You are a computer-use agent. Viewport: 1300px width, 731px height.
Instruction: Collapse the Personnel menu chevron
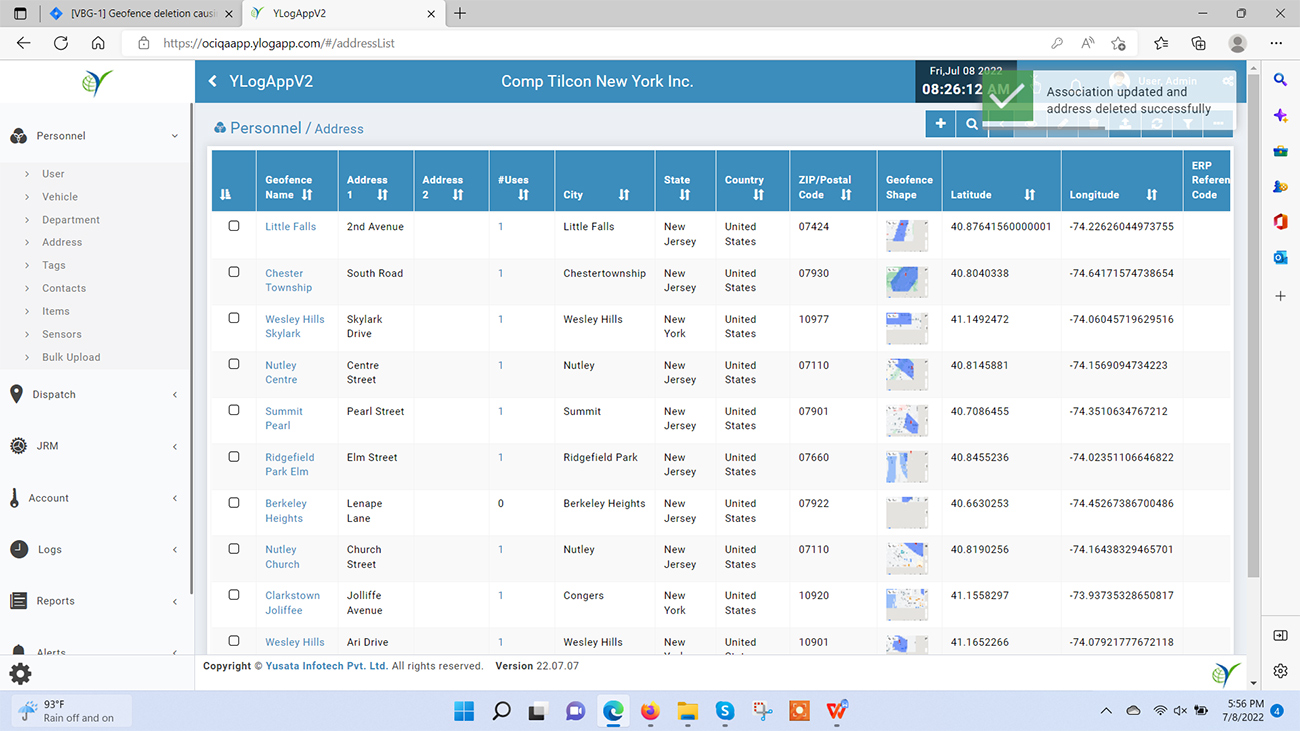(x=175, y=136)
